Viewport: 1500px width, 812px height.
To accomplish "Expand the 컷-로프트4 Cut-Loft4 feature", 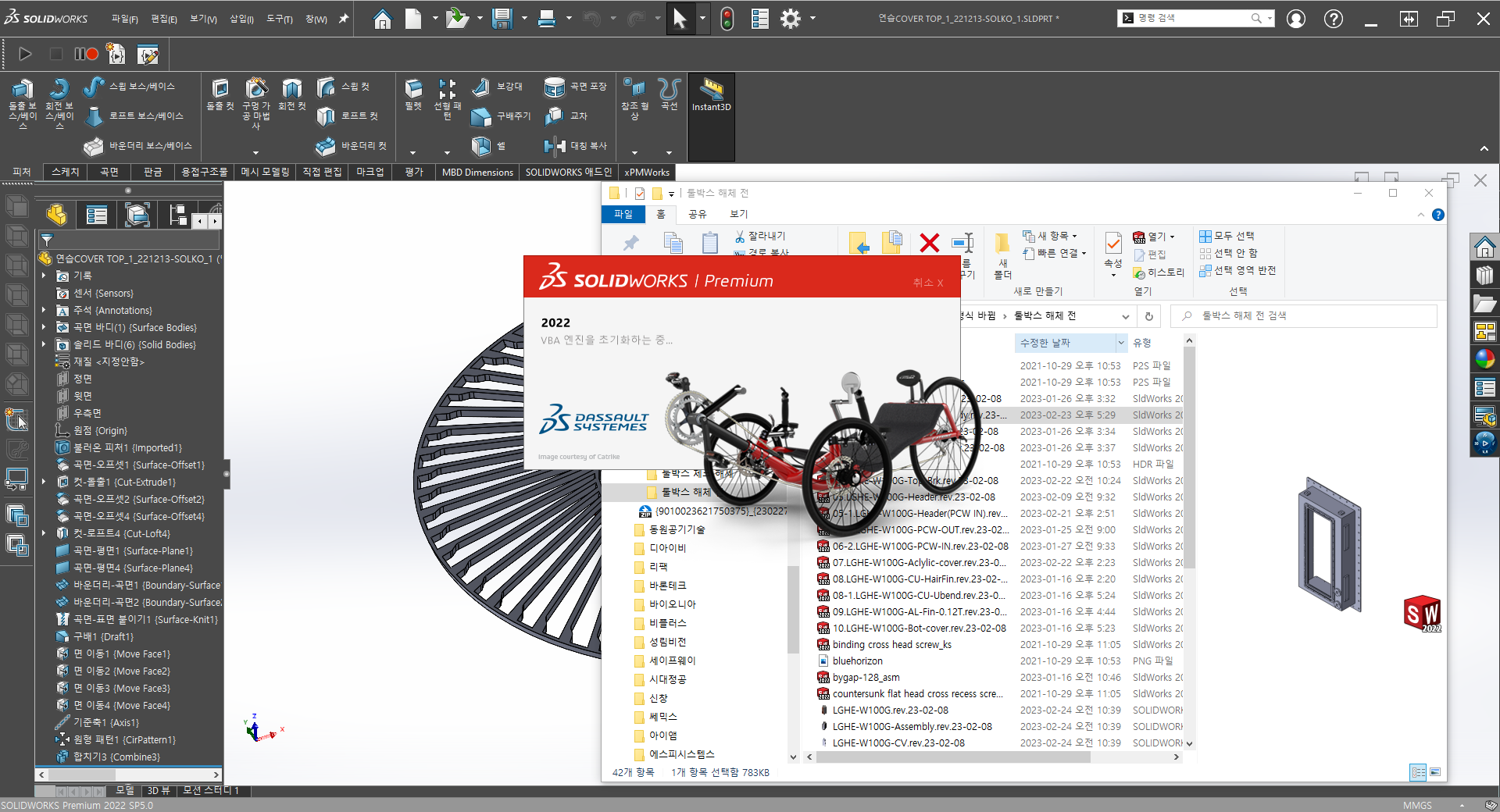I will 45,533.
